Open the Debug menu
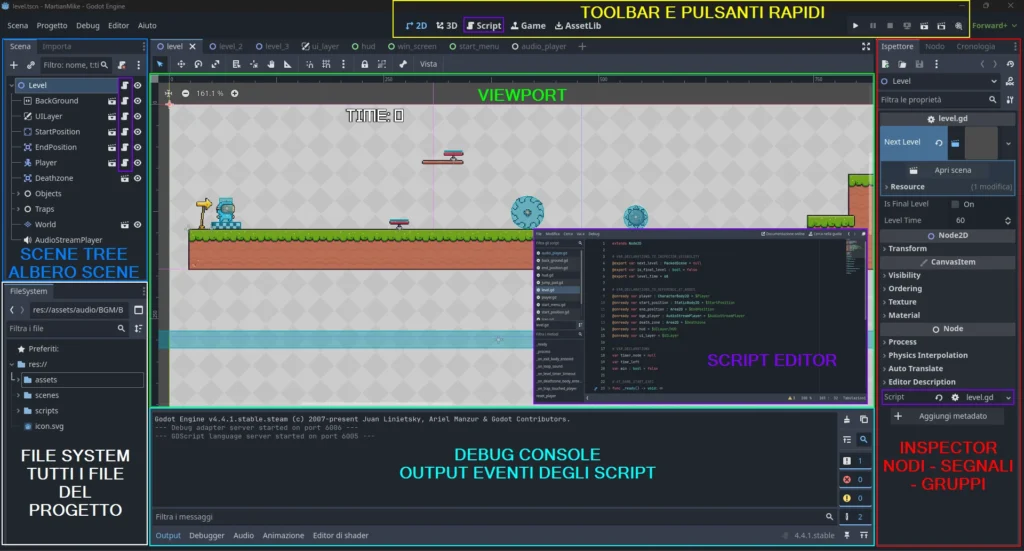The image size is (1024, 551). pyautogui.click(x=88, y=26)
